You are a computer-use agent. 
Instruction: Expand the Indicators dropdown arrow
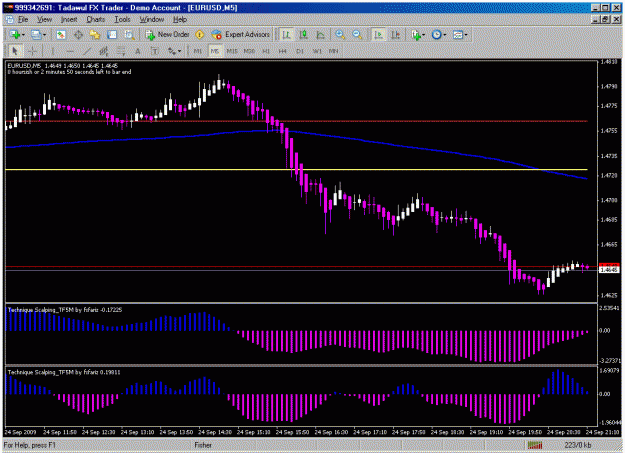[423, 35]
